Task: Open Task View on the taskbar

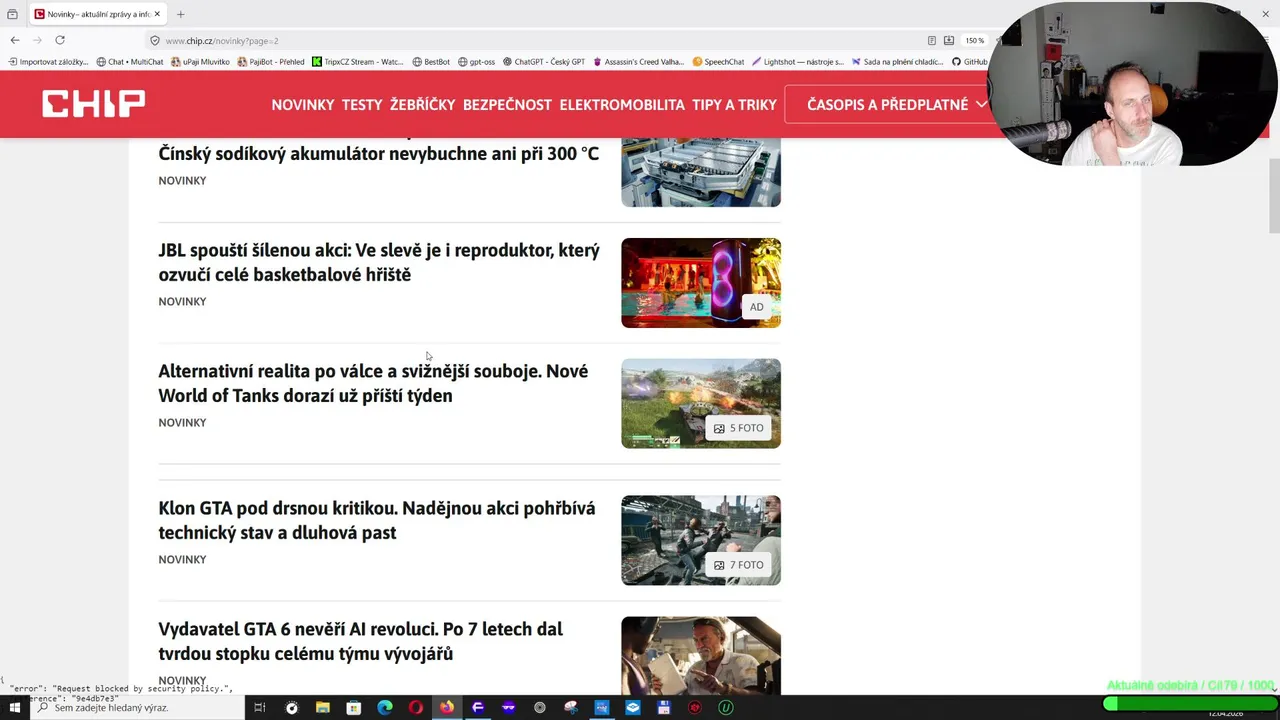Action: pos(260,707)
